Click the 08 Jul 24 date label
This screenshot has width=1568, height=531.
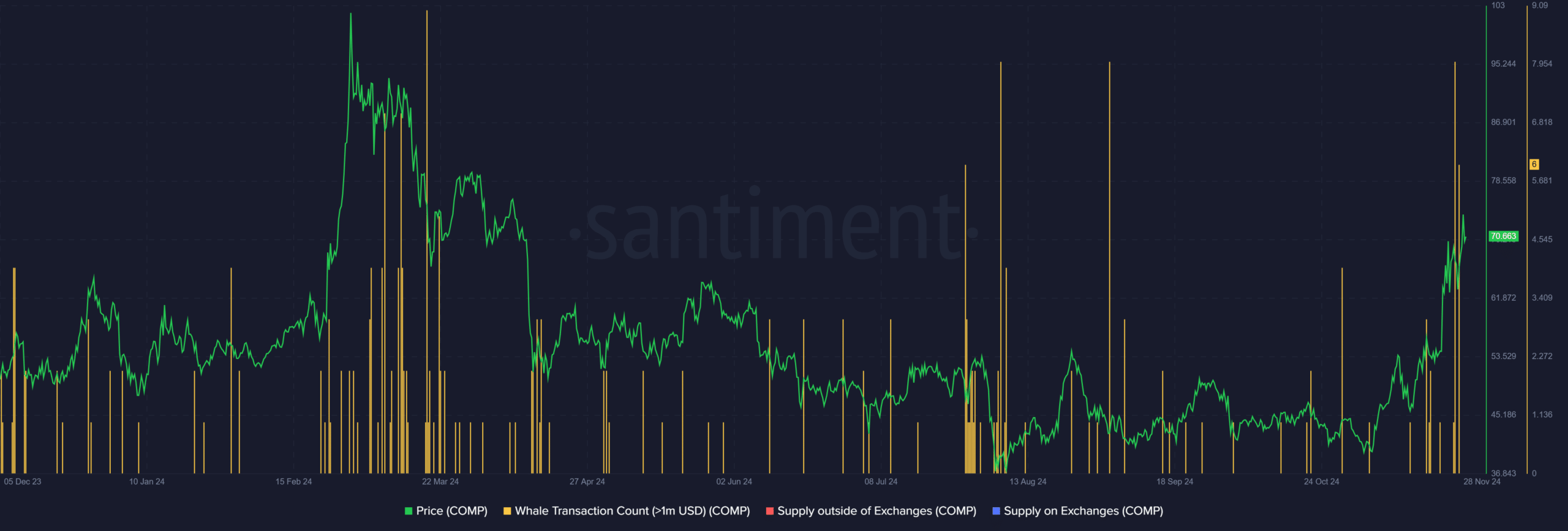[x=881, y=481]
